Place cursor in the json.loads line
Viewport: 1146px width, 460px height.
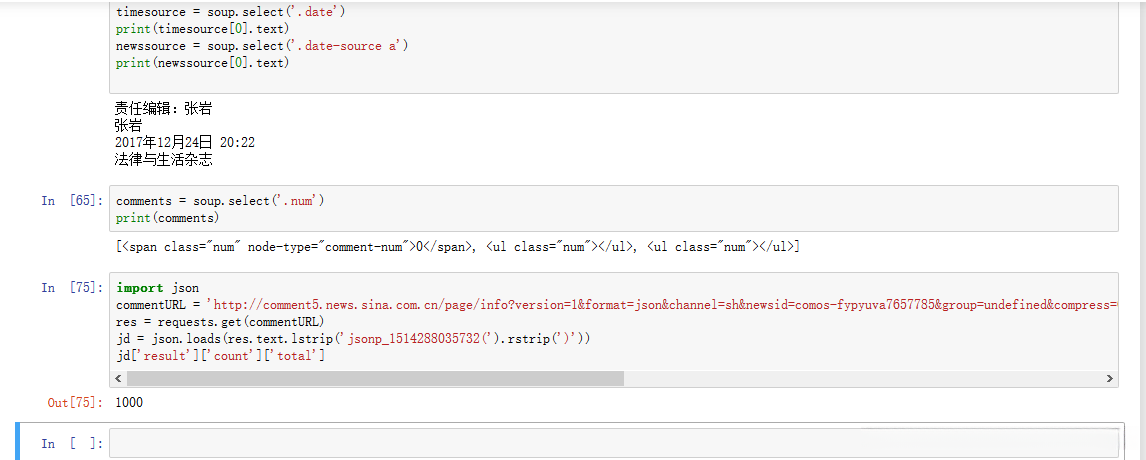350,339
